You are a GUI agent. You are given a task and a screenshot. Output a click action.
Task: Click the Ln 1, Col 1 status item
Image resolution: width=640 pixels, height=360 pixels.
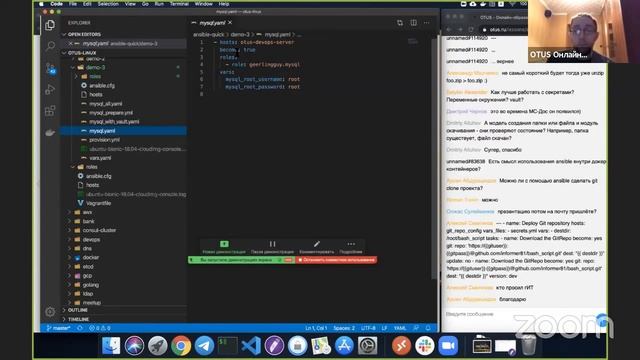click(x=316, y=328)
